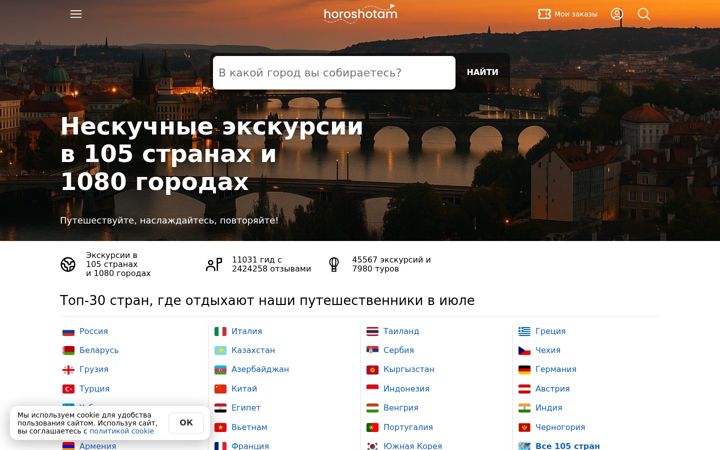Focus the city search input field
The height and width of the screenshot is (450, 720).
(x=334, y=73)
